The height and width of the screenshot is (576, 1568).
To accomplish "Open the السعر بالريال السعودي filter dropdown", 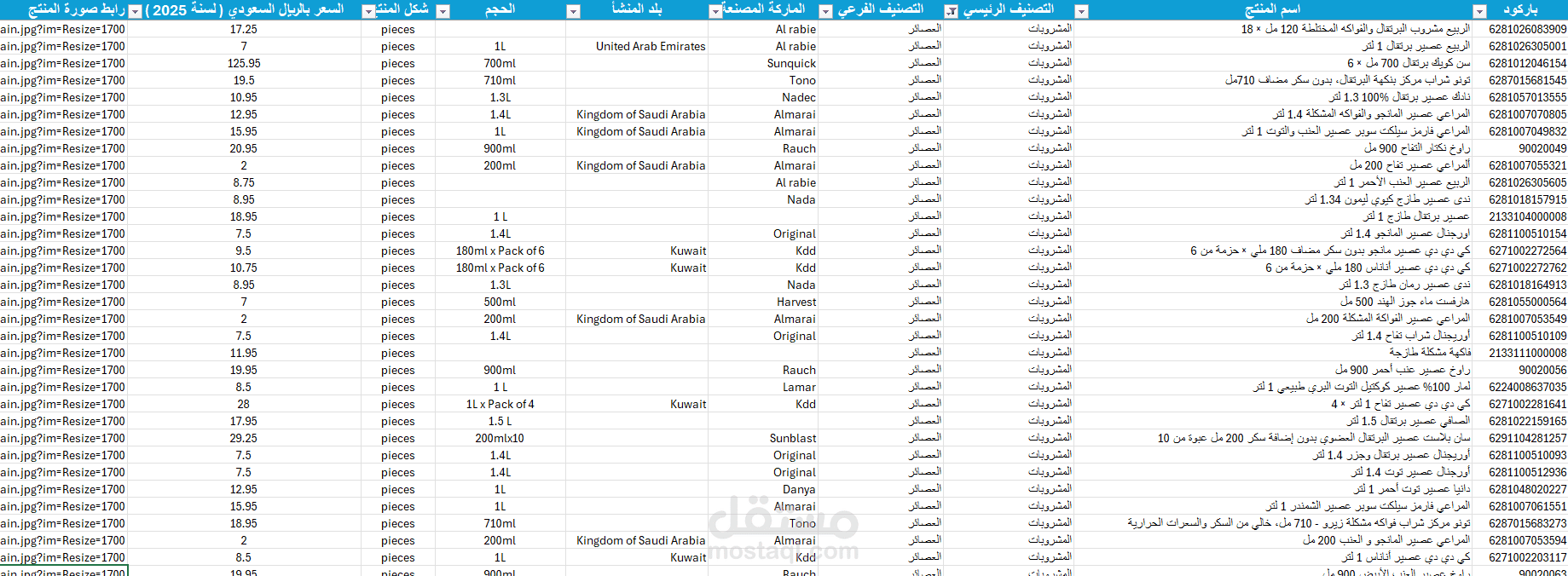I will tap(135, 11).
